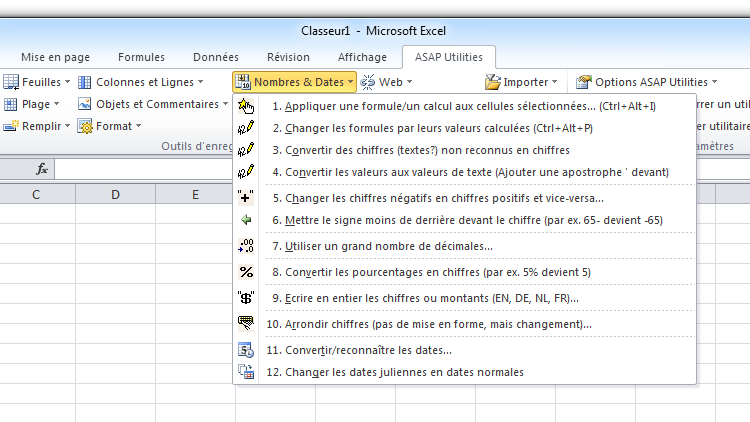Select Changer les dates juliennes en dates normales

[464, 372]
